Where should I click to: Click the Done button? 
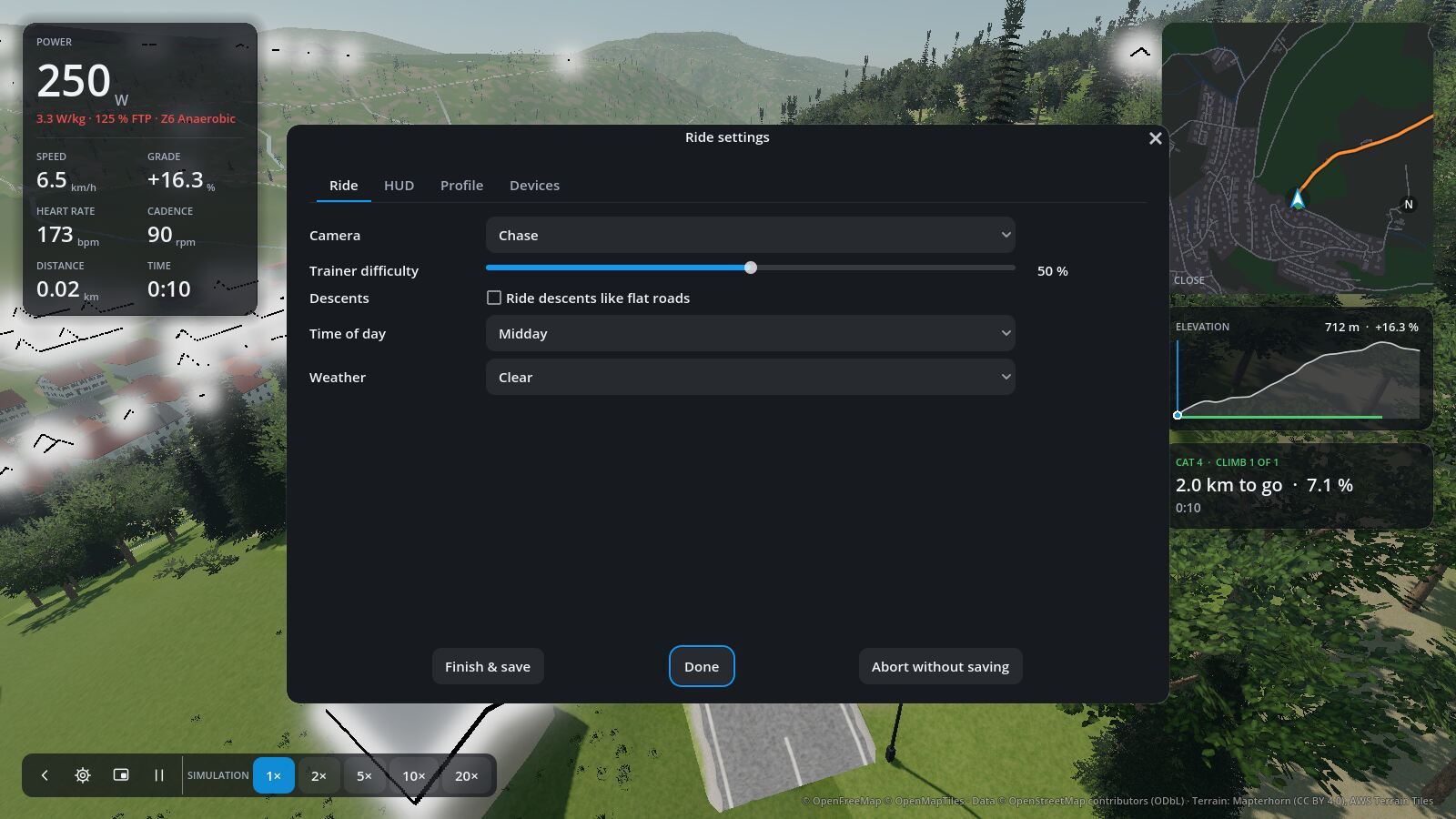point(702,666)
